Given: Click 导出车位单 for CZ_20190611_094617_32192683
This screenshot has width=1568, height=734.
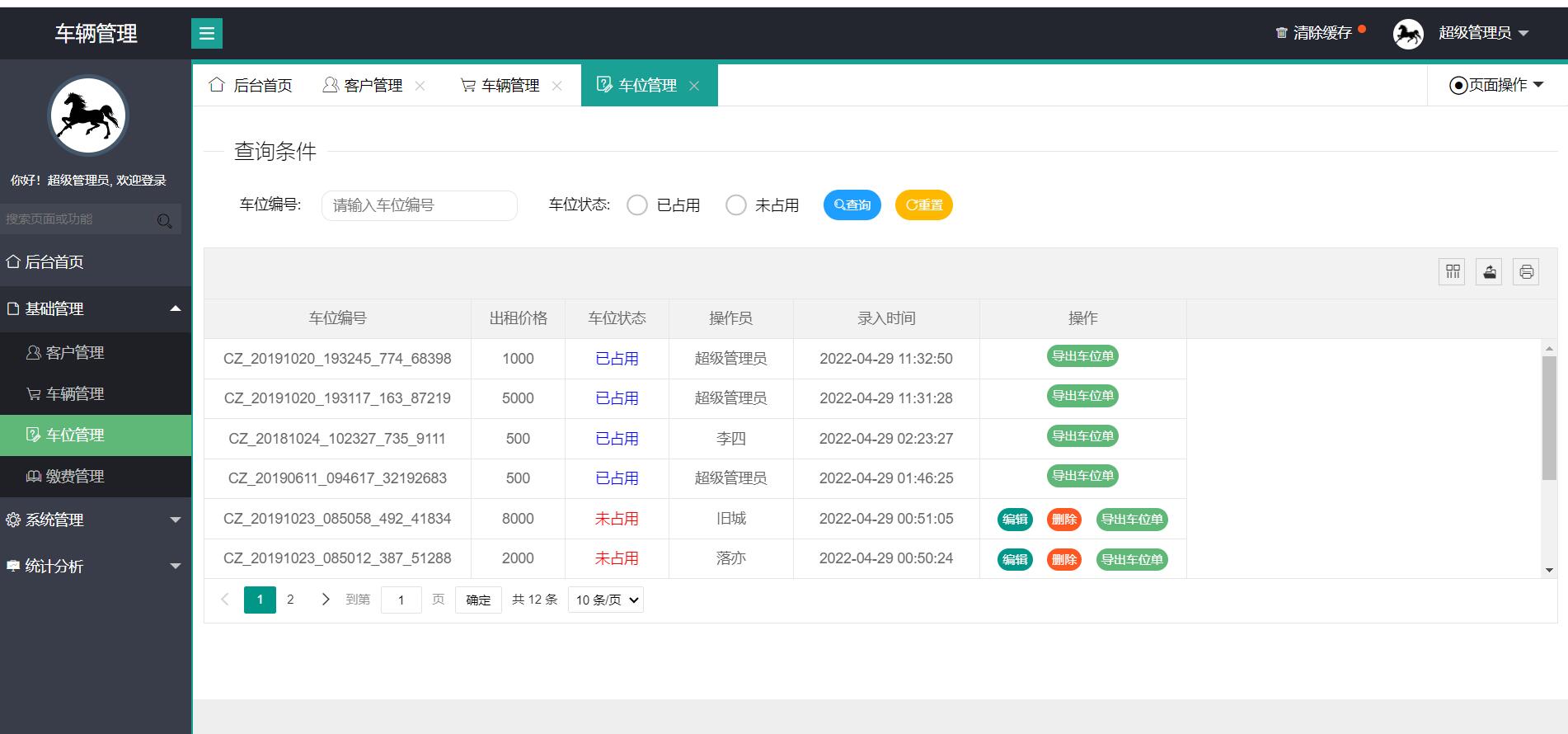Looking at the screenshot, I should (x=1082, y=476).
